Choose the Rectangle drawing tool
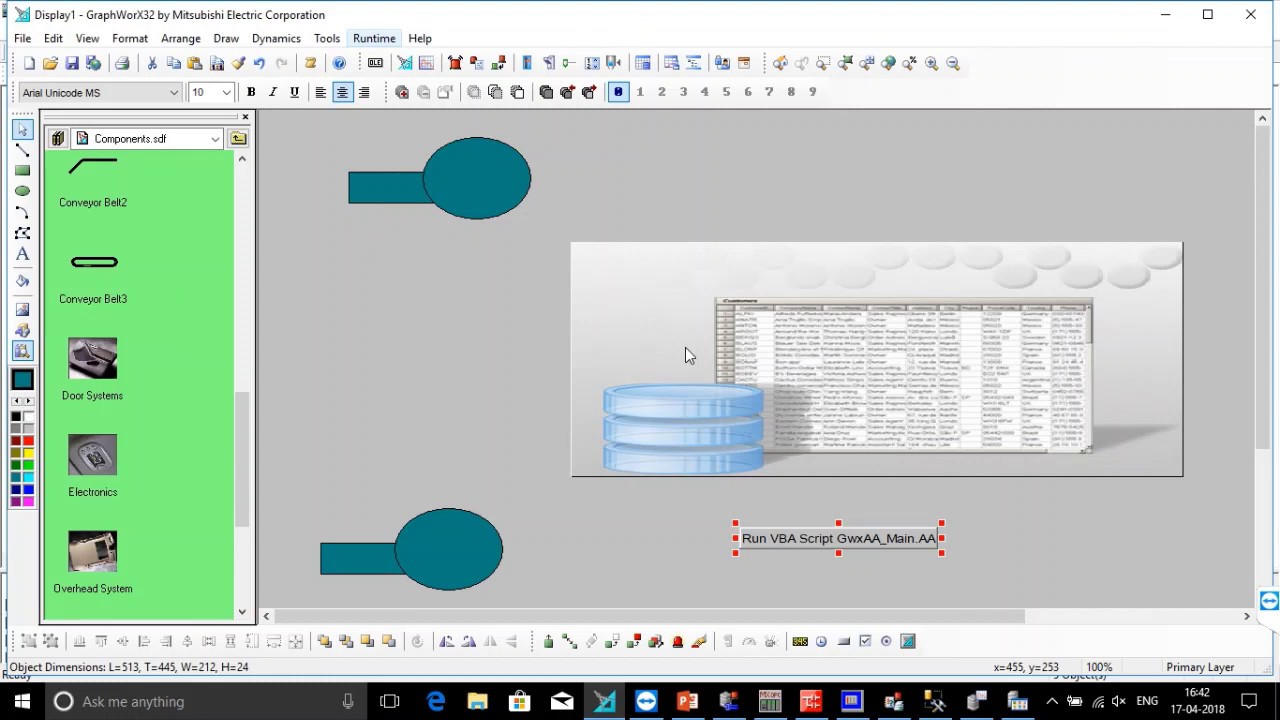 pos(22,171)
